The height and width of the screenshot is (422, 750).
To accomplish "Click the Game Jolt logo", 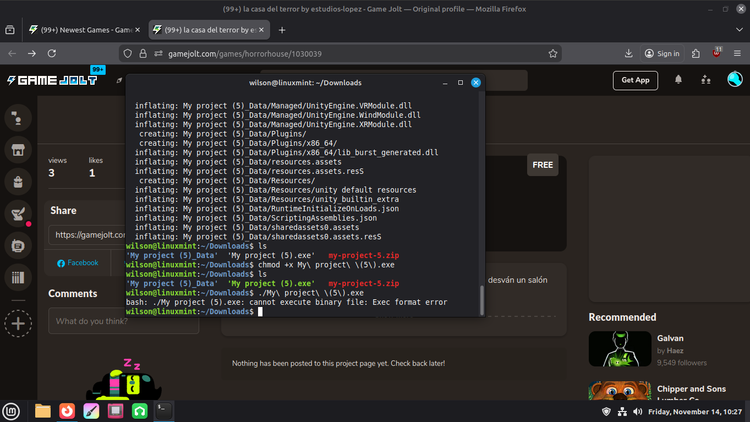I will point(52,80).
